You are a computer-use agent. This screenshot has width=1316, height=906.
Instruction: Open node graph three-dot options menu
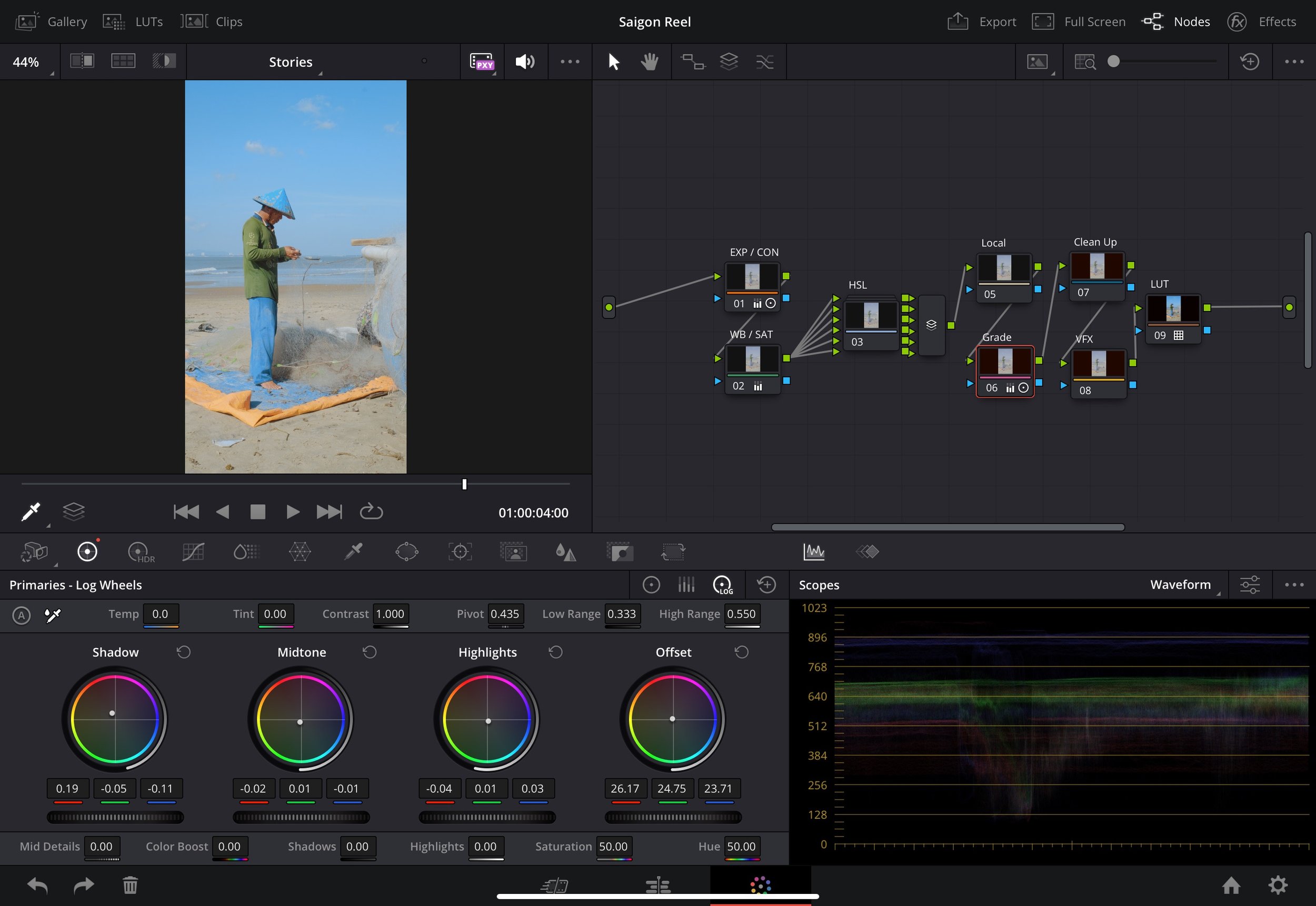[x=1294, y=62]
